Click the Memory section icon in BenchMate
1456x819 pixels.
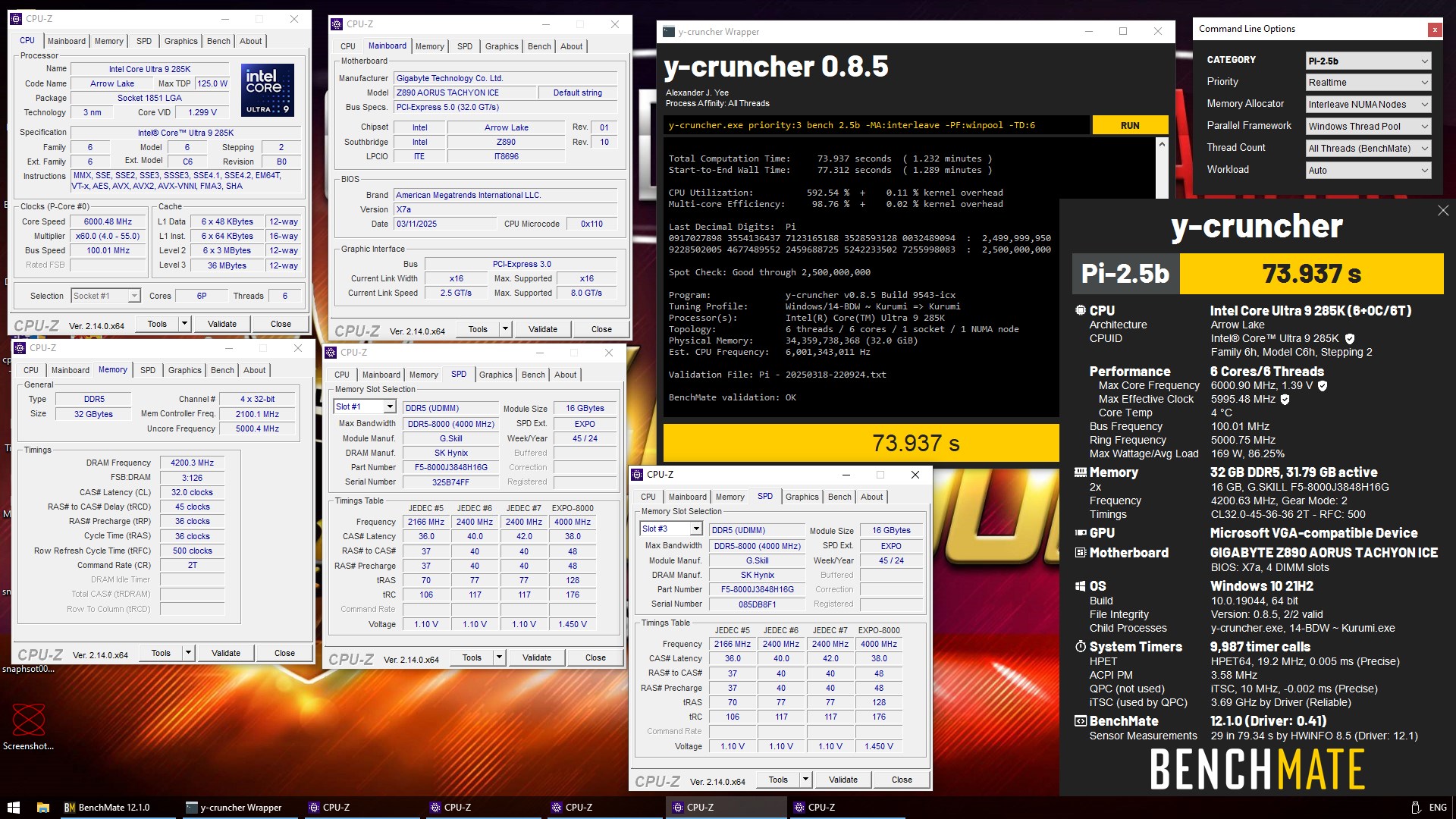1081,472
